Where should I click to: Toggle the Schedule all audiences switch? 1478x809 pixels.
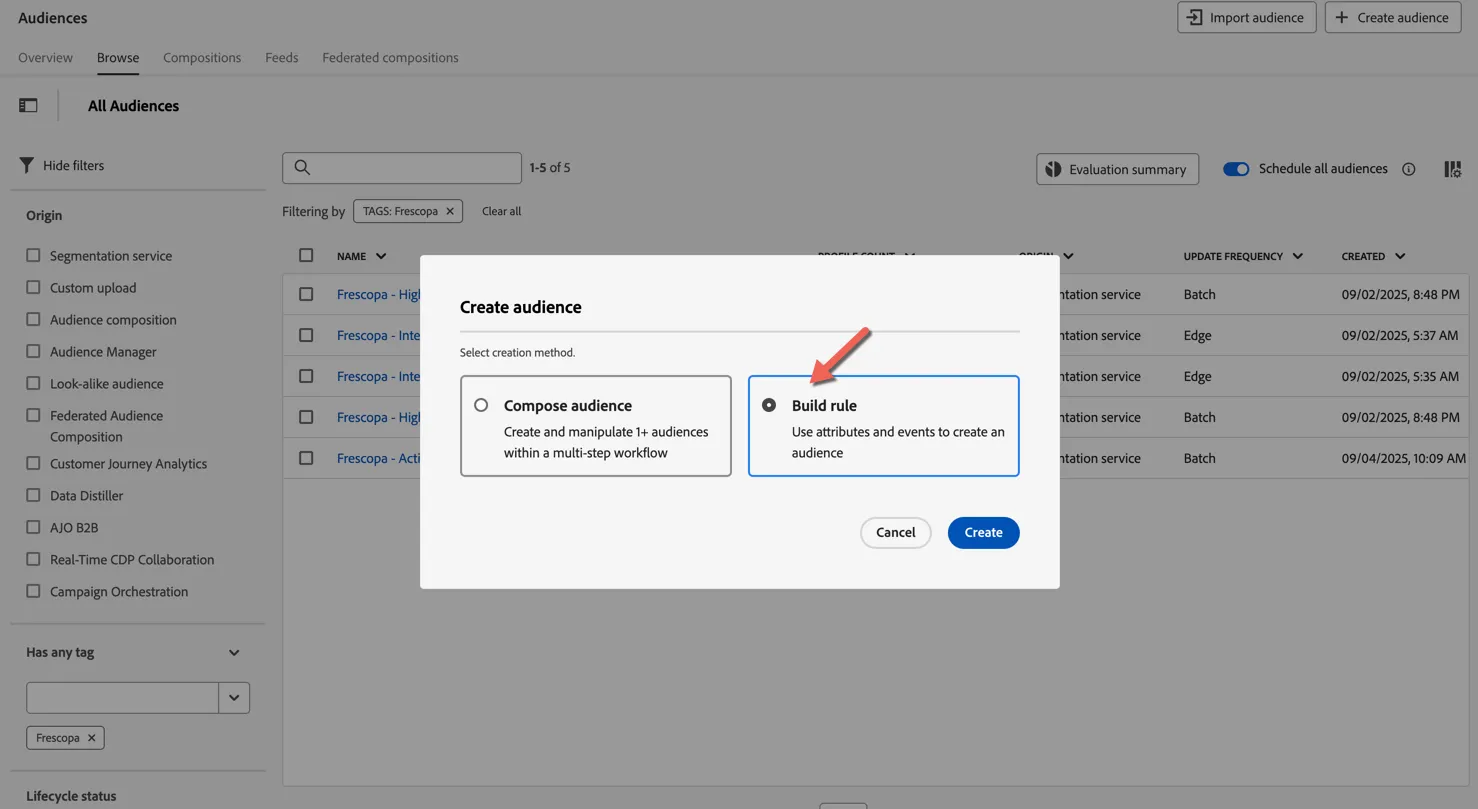tap(1236, 169)
